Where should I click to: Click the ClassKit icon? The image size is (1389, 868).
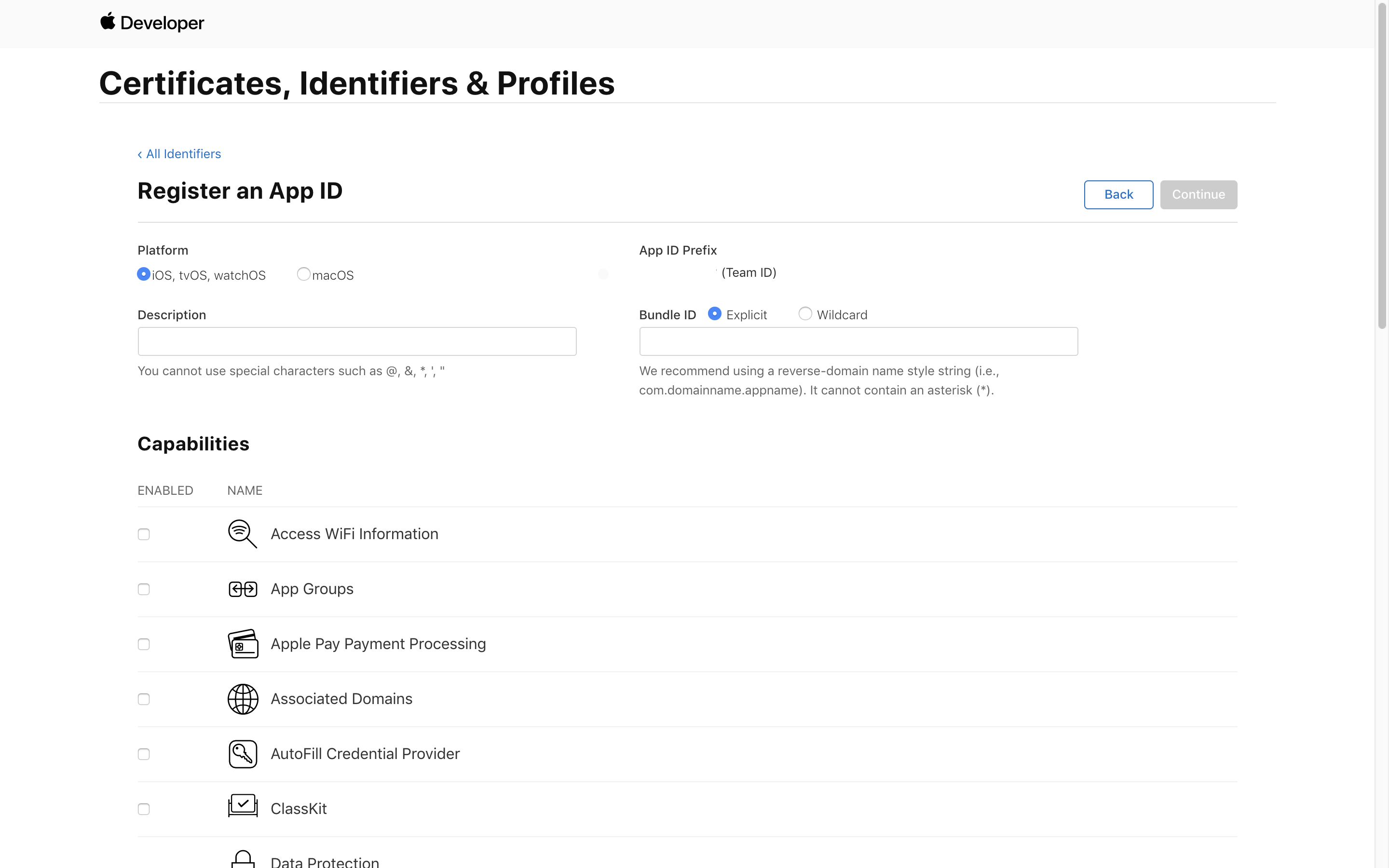pos(243,805)
